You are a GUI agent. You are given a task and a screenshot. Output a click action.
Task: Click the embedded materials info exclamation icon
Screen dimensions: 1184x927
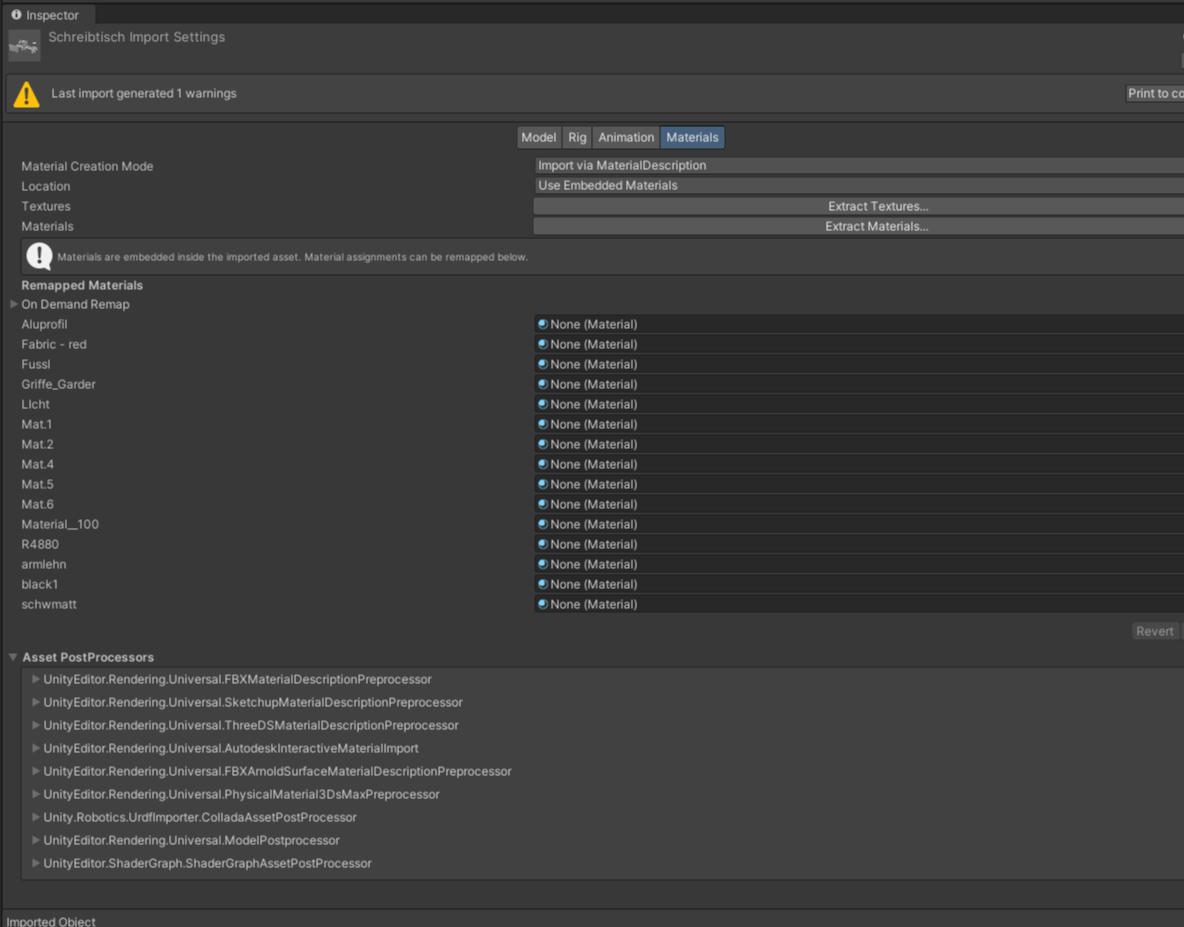[x=39, y=257]
